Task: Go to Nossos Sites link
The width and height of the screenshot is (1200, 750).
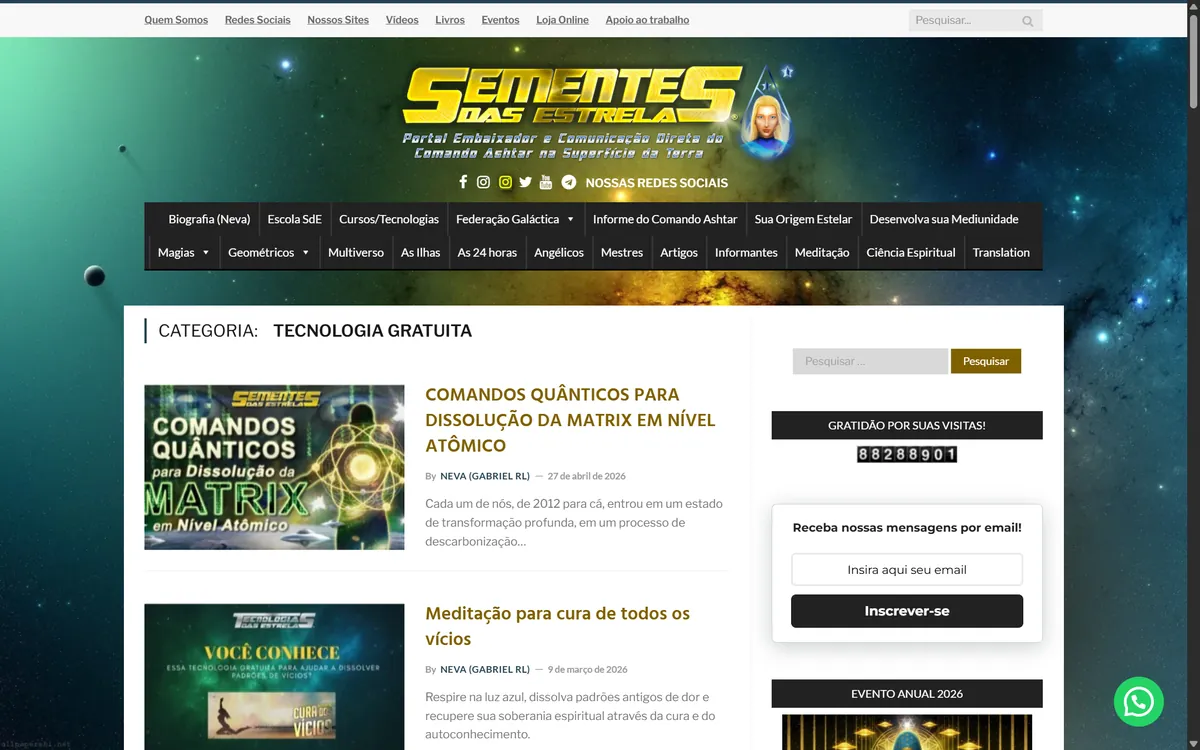Action: [338, 20]
